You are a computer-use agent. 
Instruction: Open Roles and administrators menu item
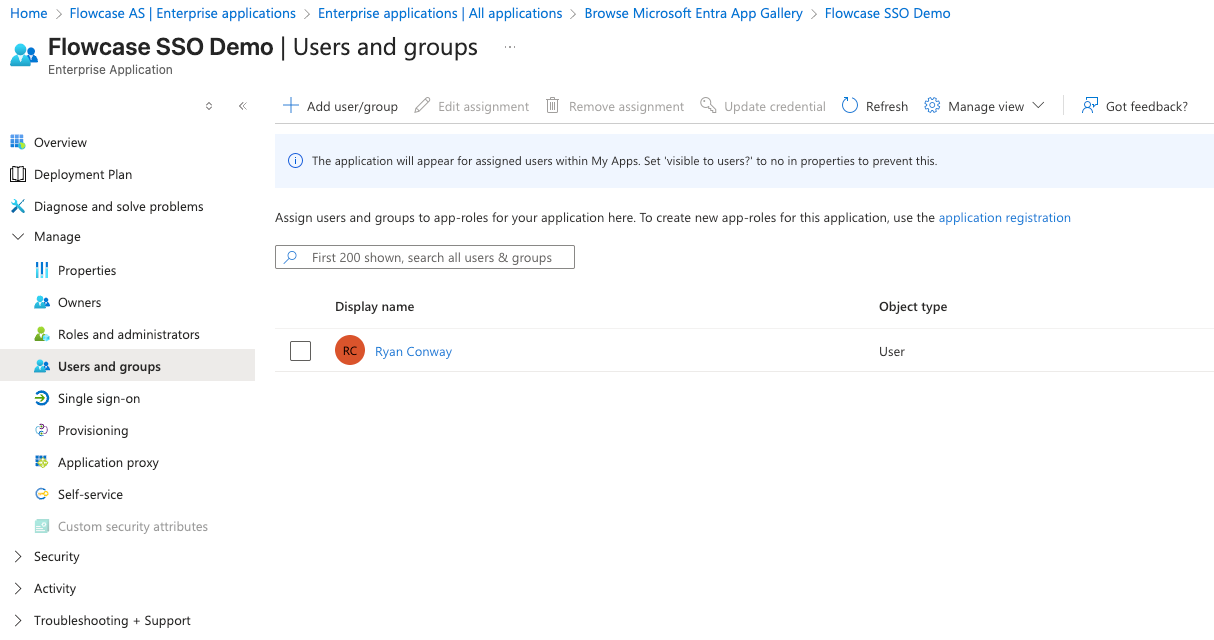tap(127, 334)
